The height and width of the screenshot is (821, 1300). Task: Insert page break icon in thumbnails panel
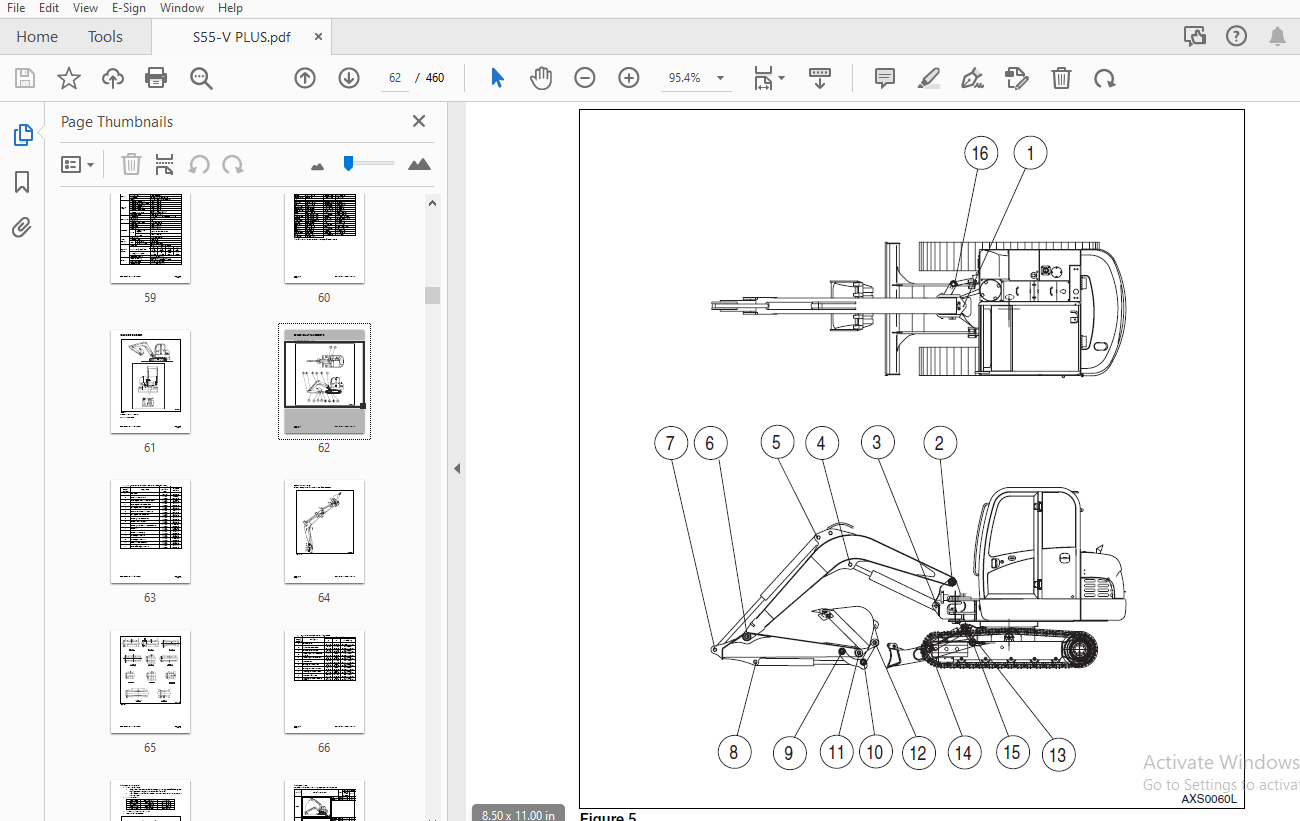point(165,164)
